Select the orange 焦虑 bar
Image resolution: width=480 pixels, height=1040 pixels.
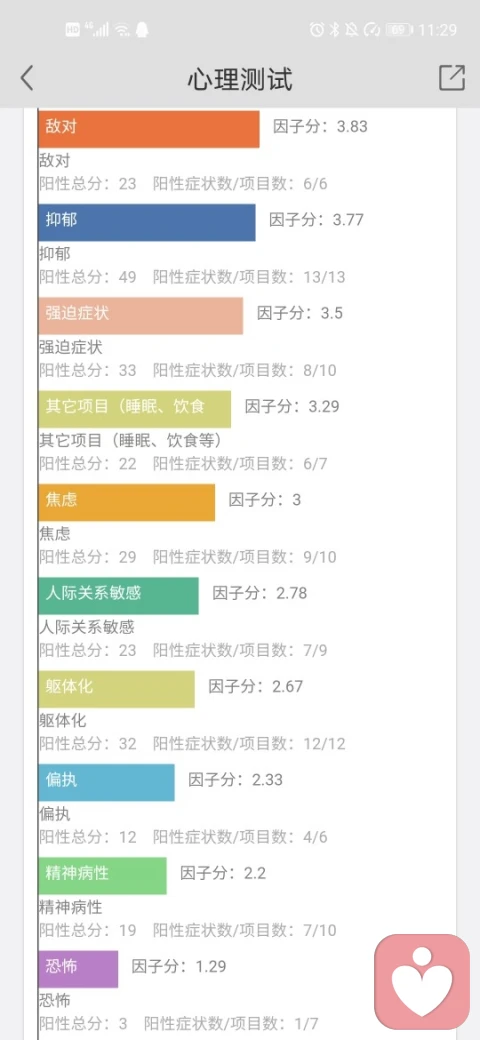[x=127, y=502]
